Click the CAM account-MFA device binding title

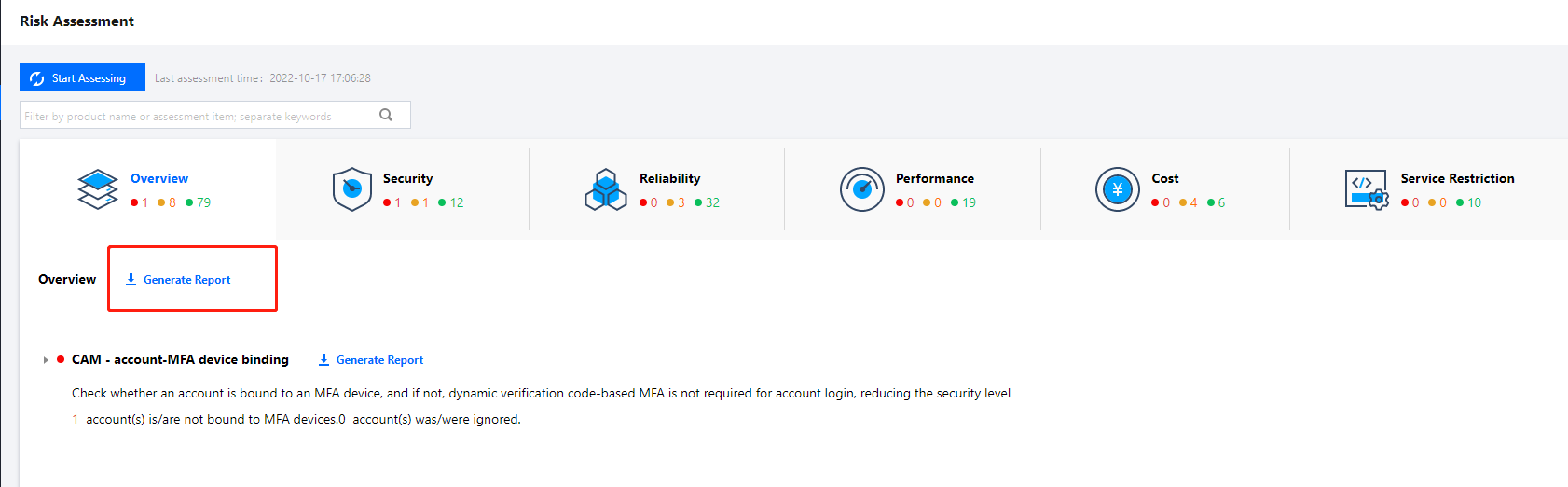(x=180, y=359)
